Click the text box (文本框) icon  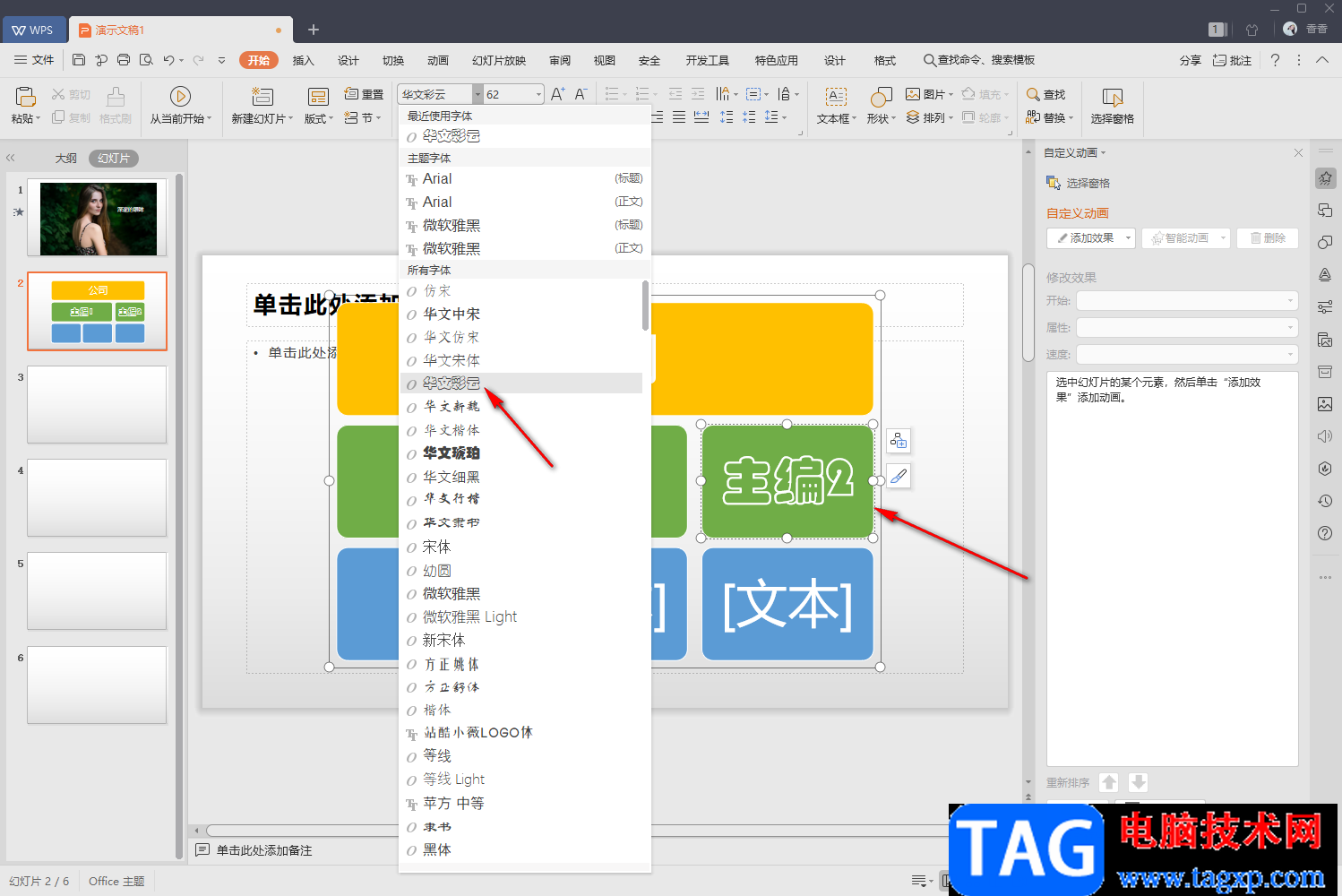click(836, 97)
